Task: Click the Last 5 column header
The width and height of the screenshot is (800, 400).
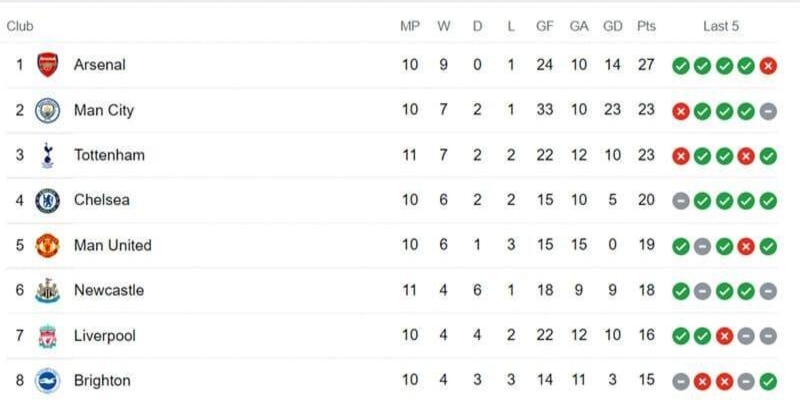Action: [720, 26]
